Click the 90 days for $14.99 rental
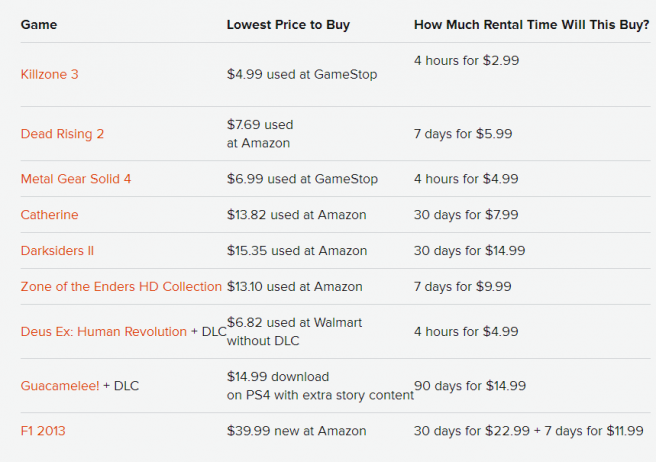 (x=470, y=386)
